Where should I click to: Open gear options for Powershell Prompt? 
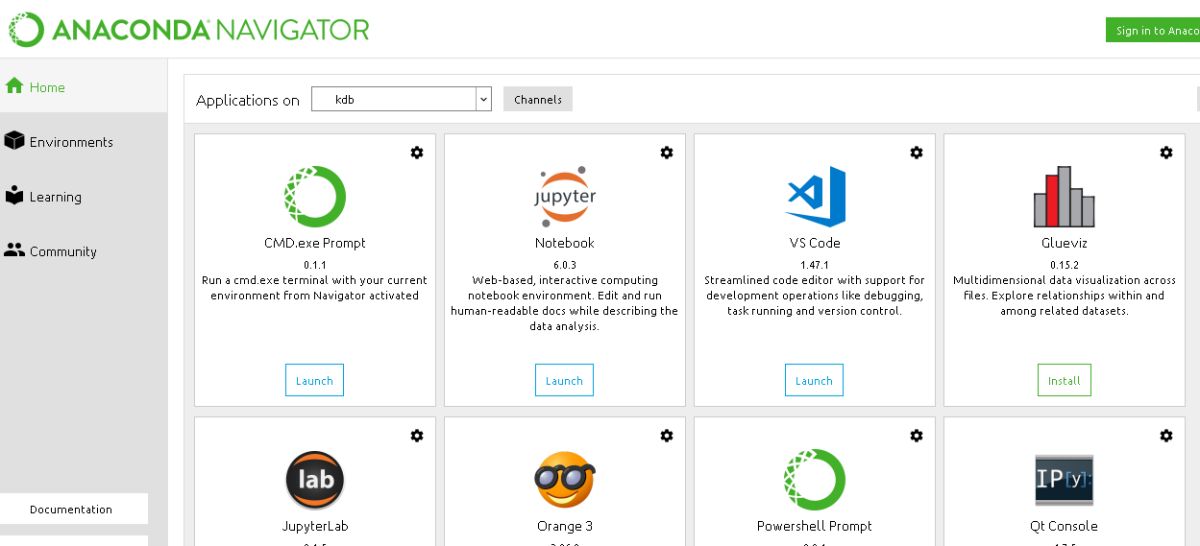click(916, 435)
